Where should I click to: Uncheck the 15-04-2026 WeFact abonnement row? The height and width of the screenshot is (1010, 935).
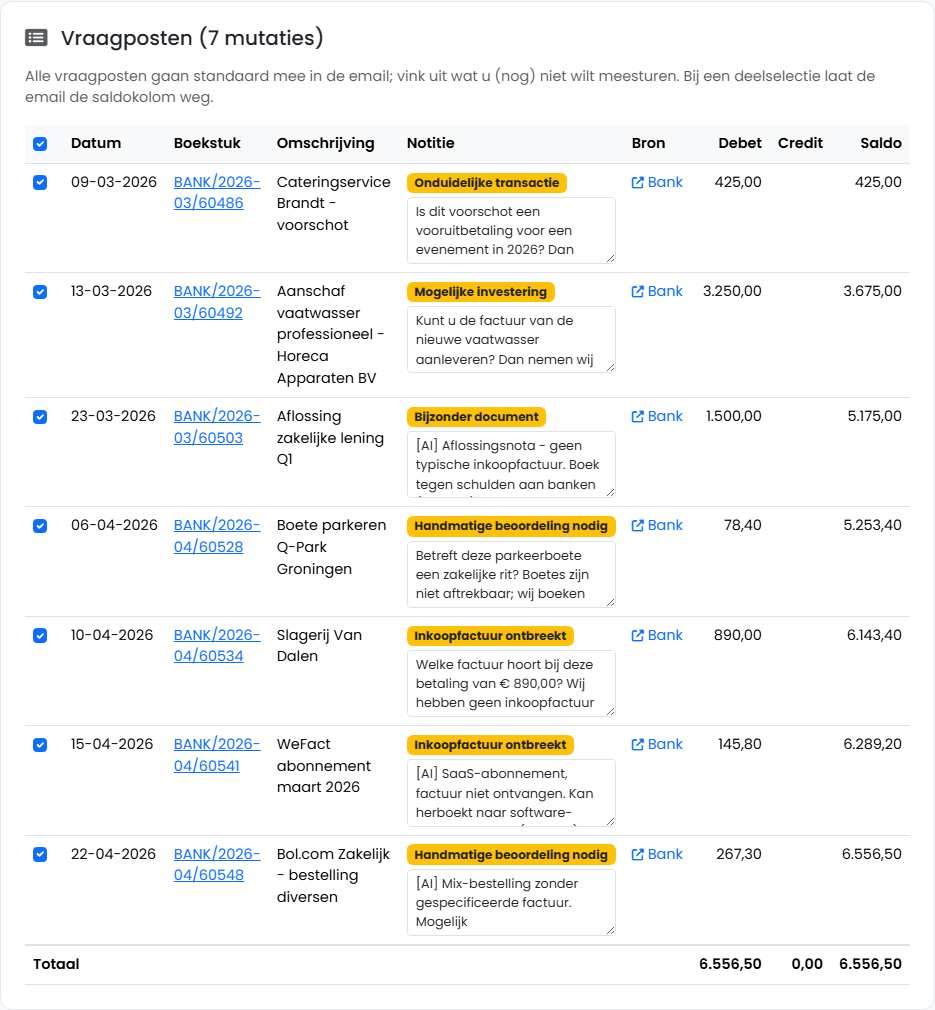tap(40, 745)
